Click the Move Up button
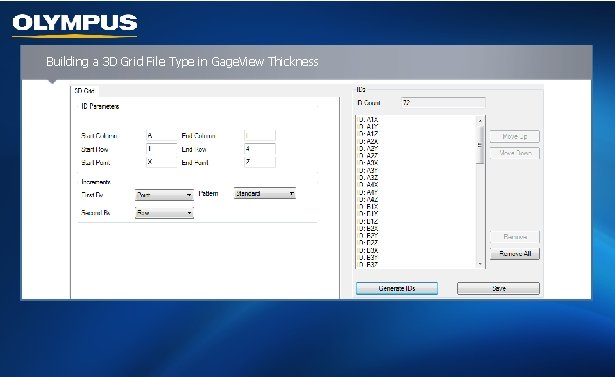The image size is (615, 377). coord(515,137)
